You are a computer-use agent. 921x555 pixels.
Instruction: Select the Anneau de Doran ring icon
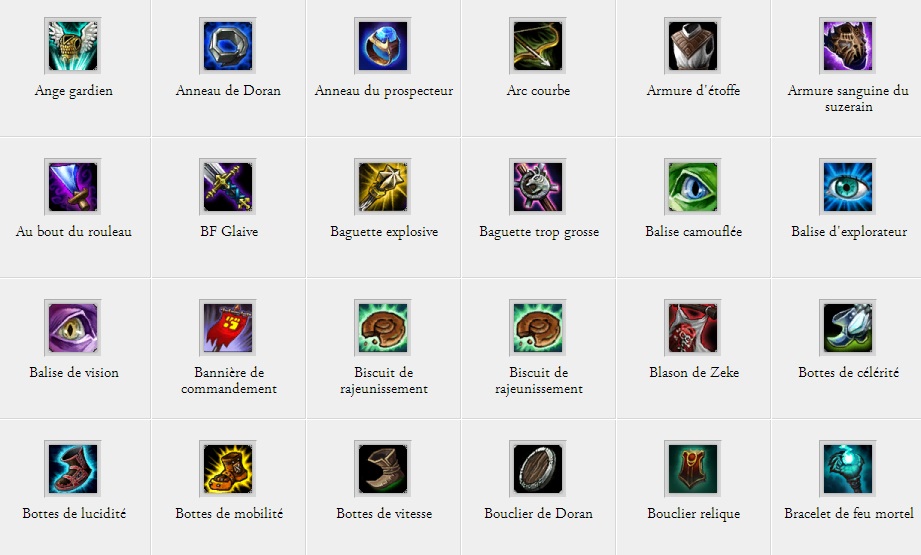tap(228, 46)
